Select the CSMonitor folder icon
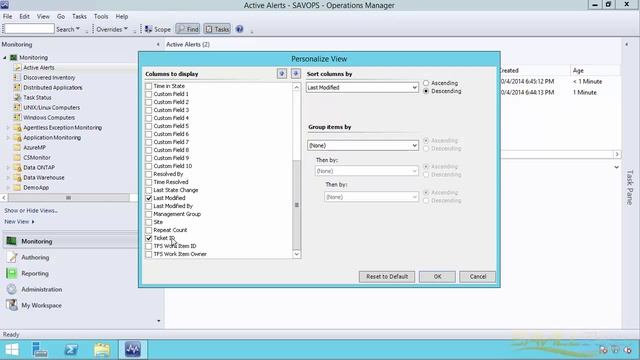Viewport: 640px width, 360px height. coord(17,157)
